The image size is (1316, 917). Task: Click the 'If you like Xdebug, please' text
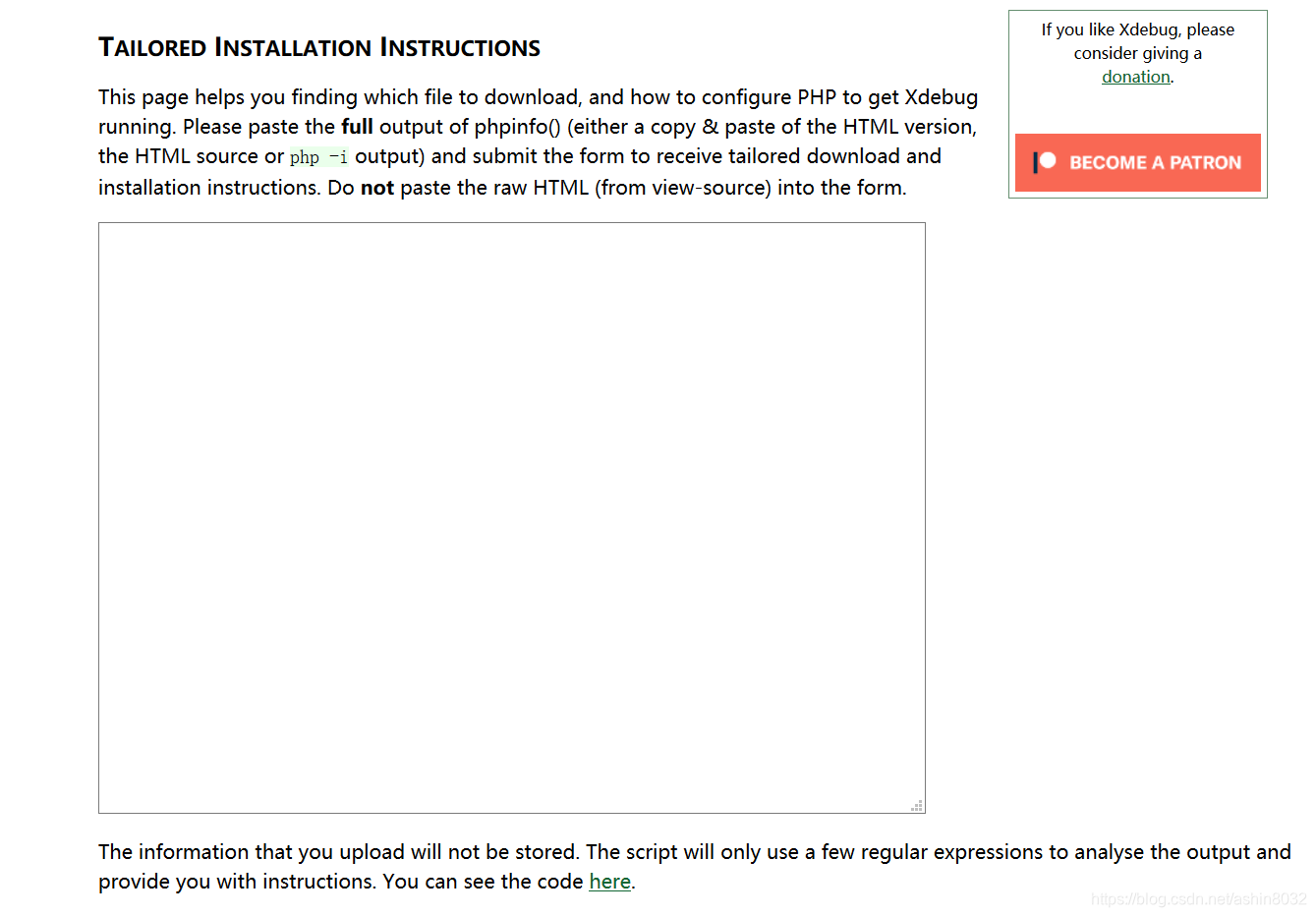[1138, 29]
